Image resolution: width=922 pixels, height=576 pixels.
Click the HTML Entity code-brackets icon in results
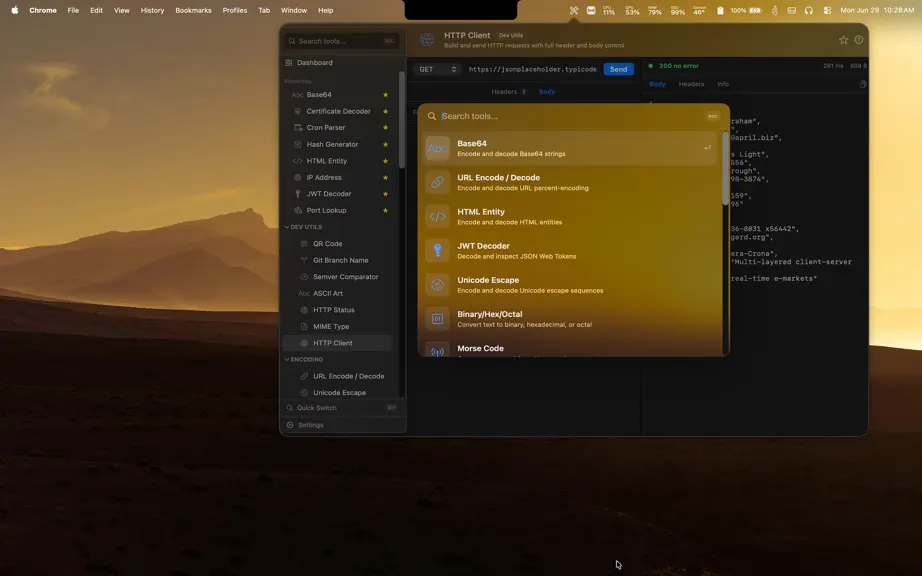point(437,216)
